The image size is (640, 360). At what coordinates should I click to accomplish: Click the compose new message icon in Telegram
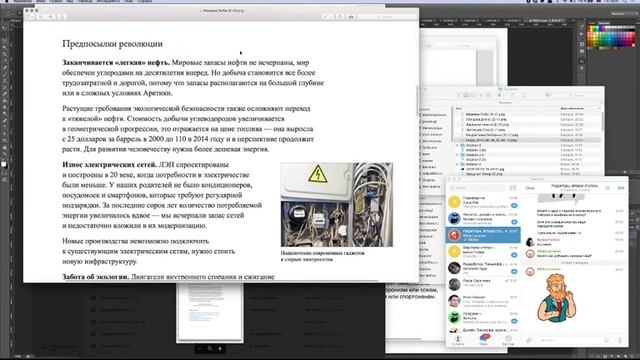[x=513, y=188]
